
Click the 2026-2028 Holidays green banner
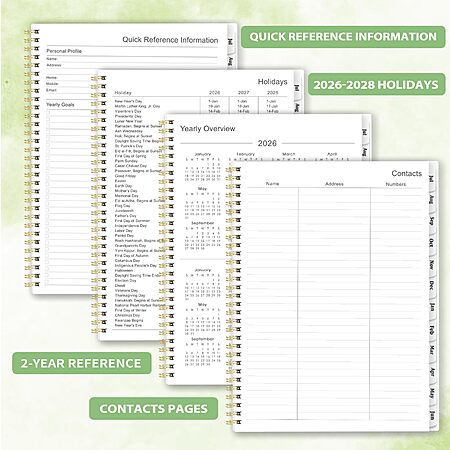pyautogui.click(x=376, y=85)
